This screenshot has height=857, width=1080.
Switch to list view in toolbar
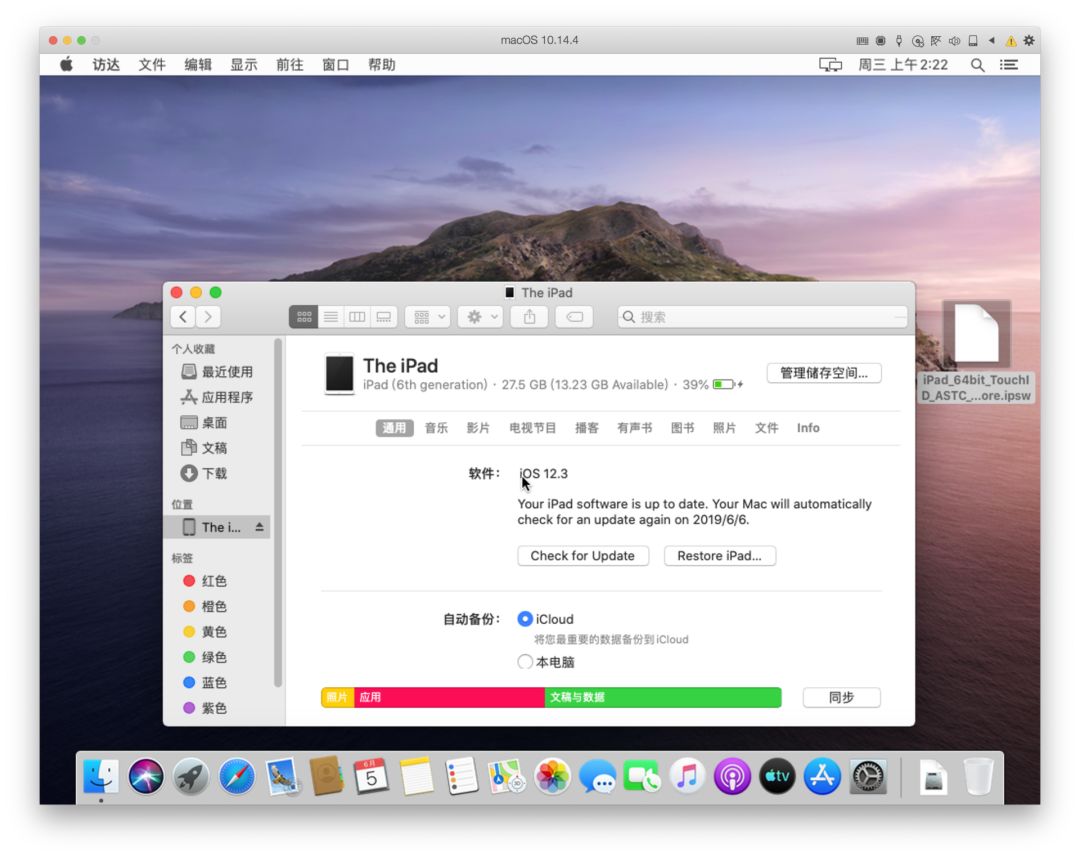click(x=330, y=316)
